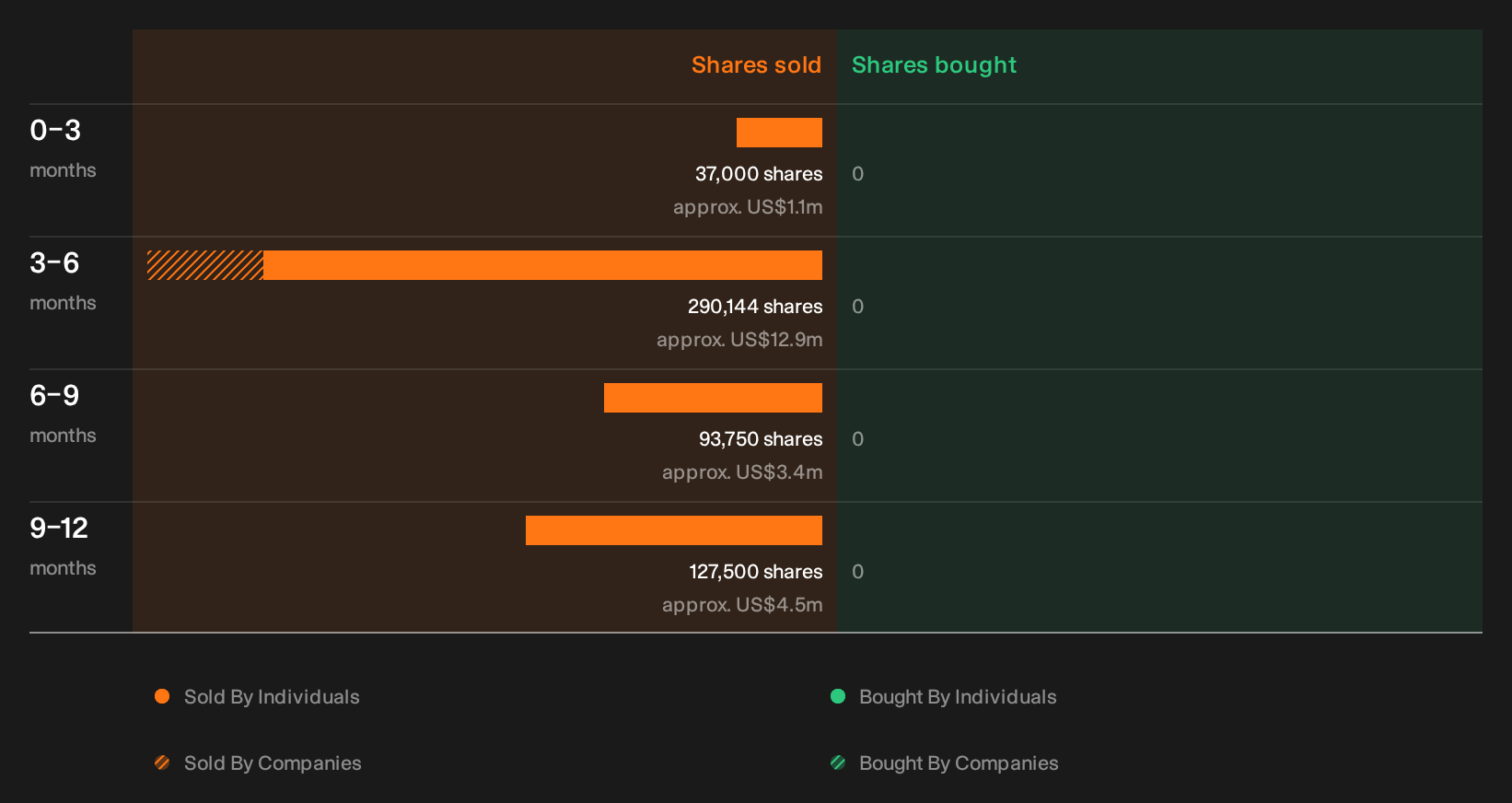Select the Bought By Companies legend label

click(959, 763)
